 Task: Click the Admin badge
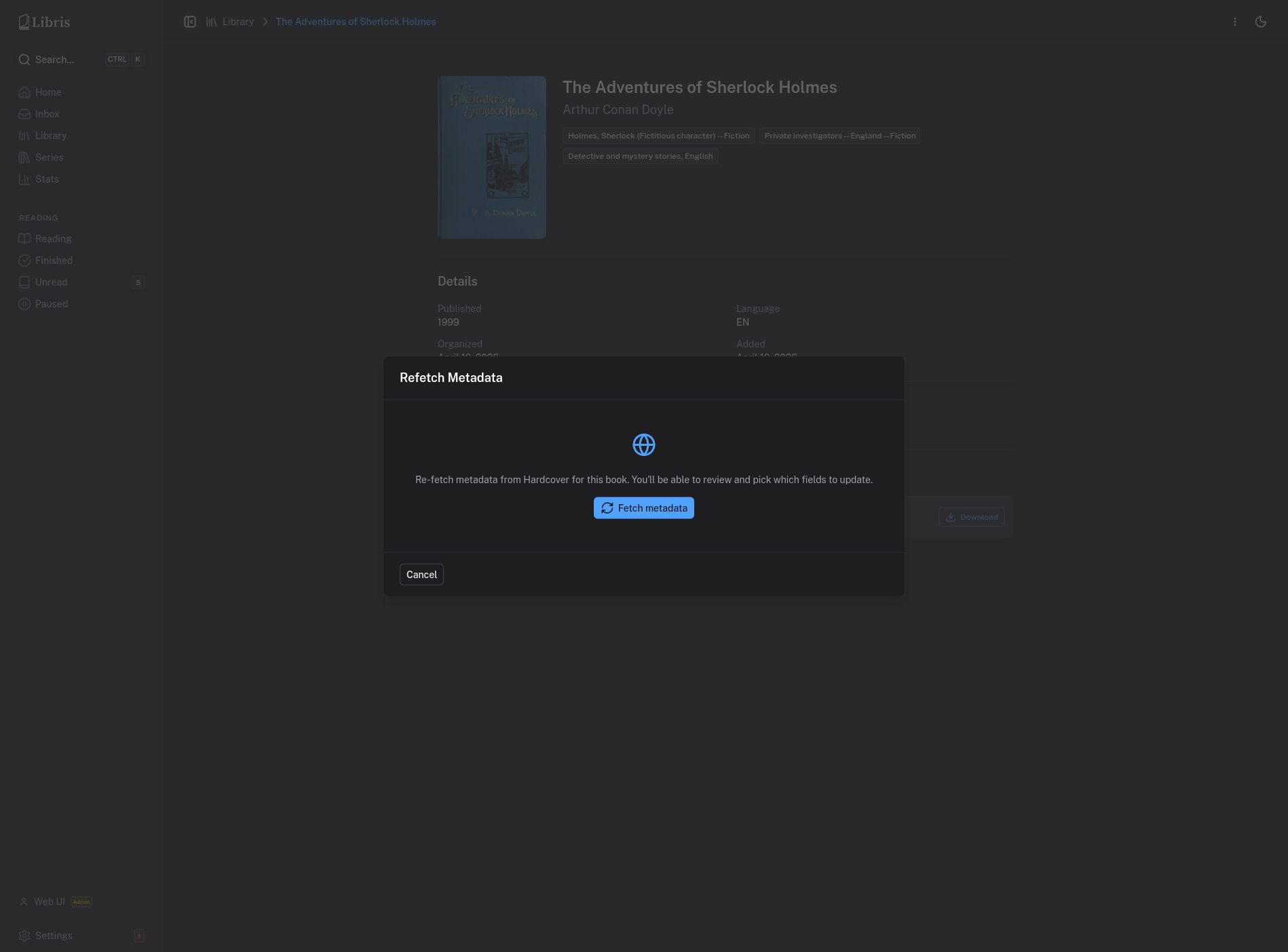(81, 902)
